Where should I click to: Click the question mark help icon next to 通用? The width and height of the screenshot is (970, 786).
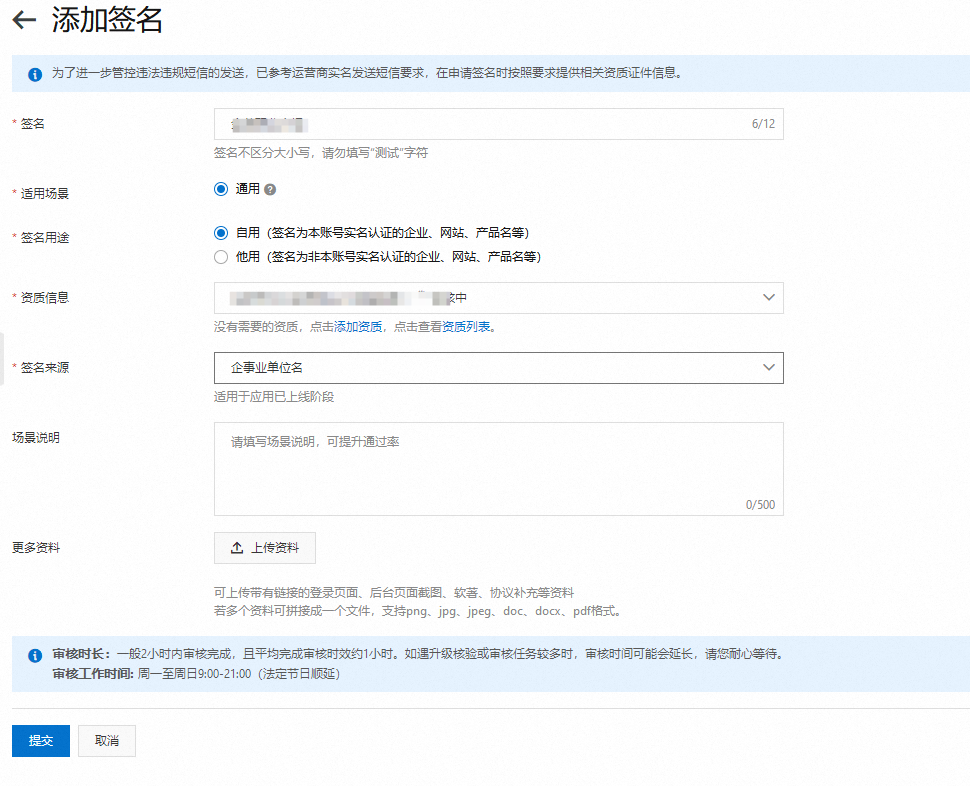coord(270,190)
